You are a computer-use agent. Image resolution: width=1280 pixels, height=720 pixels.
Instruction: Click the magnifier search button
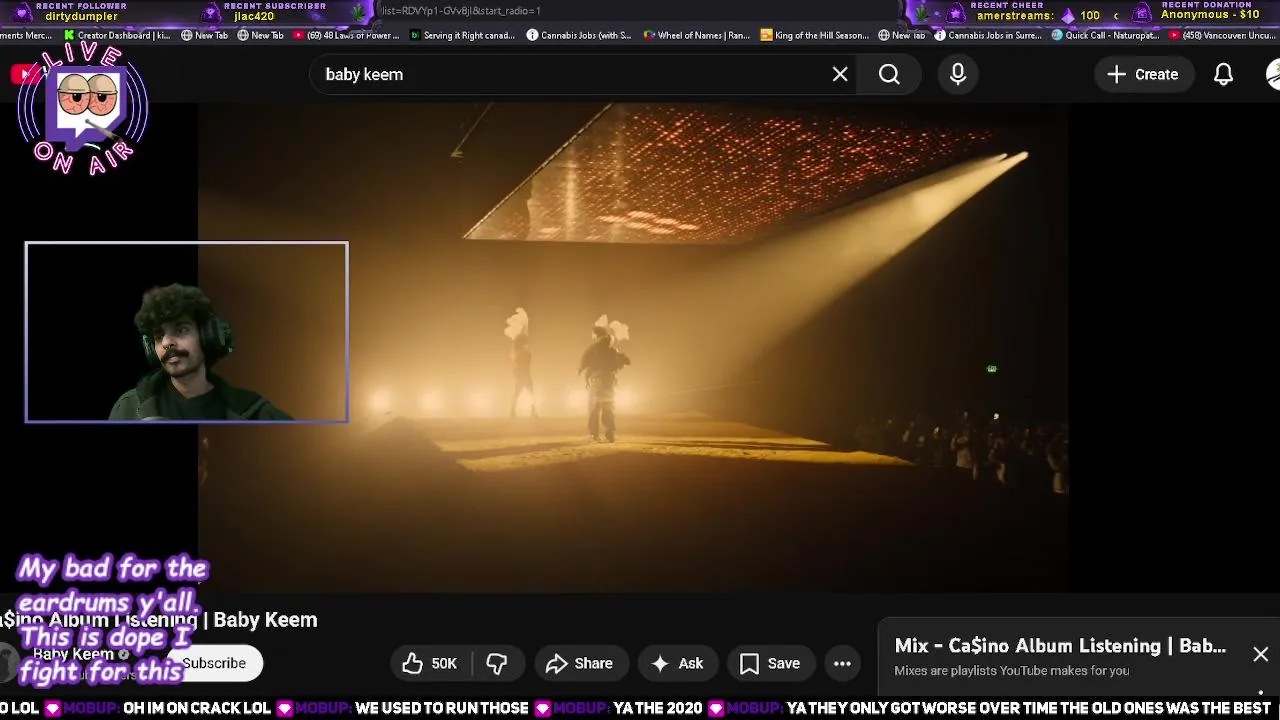889,74
